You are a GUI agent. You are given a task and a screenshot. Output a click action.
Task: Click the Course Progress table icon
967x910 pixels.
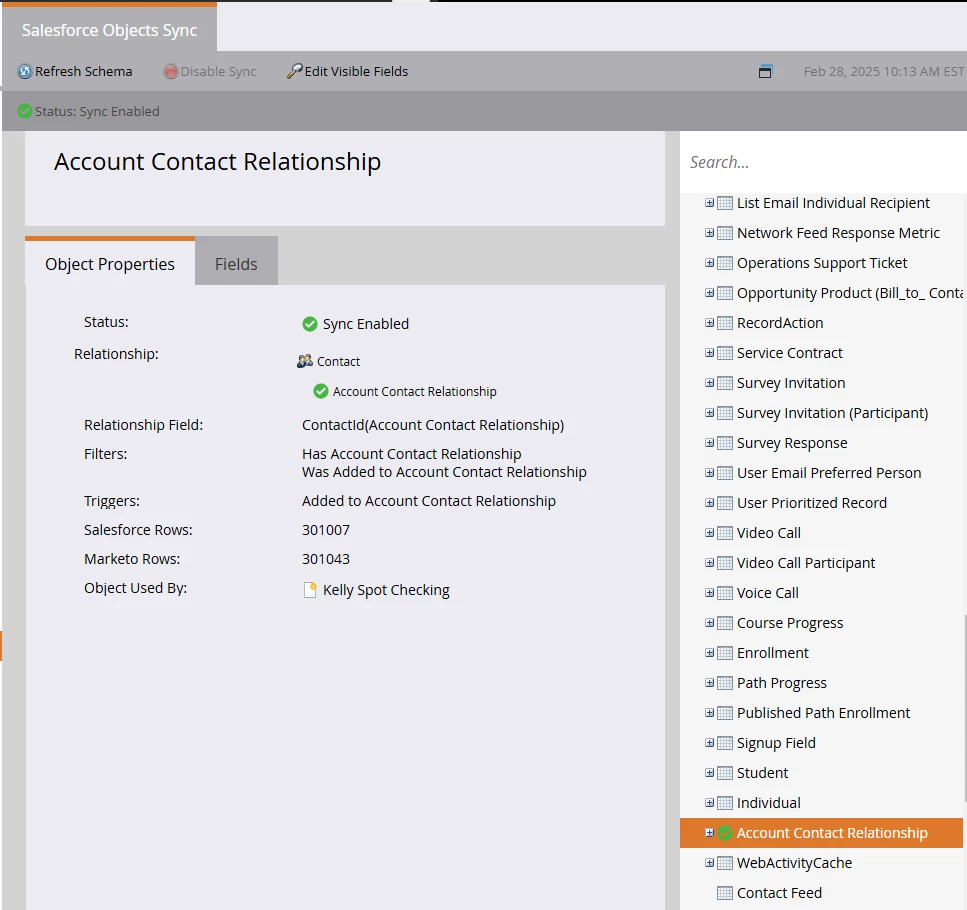[725, 623]
